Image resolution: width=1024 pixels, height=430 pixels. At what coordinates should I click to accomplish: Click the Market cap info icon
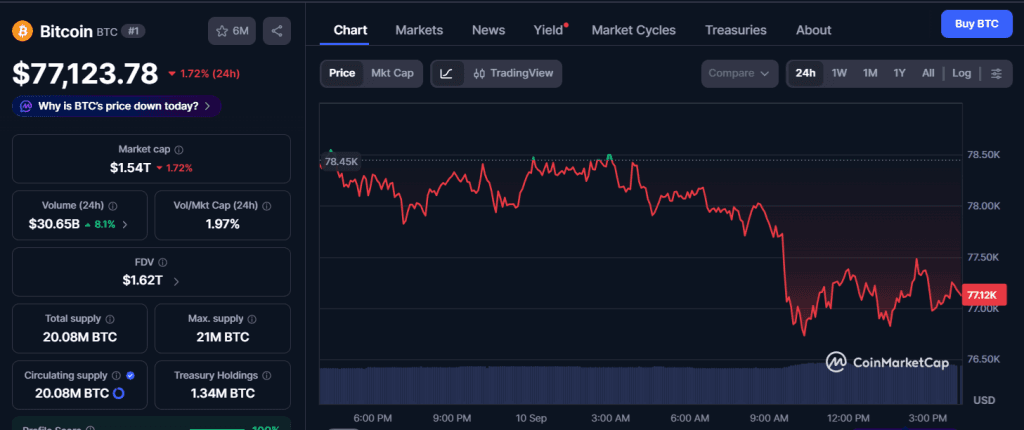coord(179,150)
